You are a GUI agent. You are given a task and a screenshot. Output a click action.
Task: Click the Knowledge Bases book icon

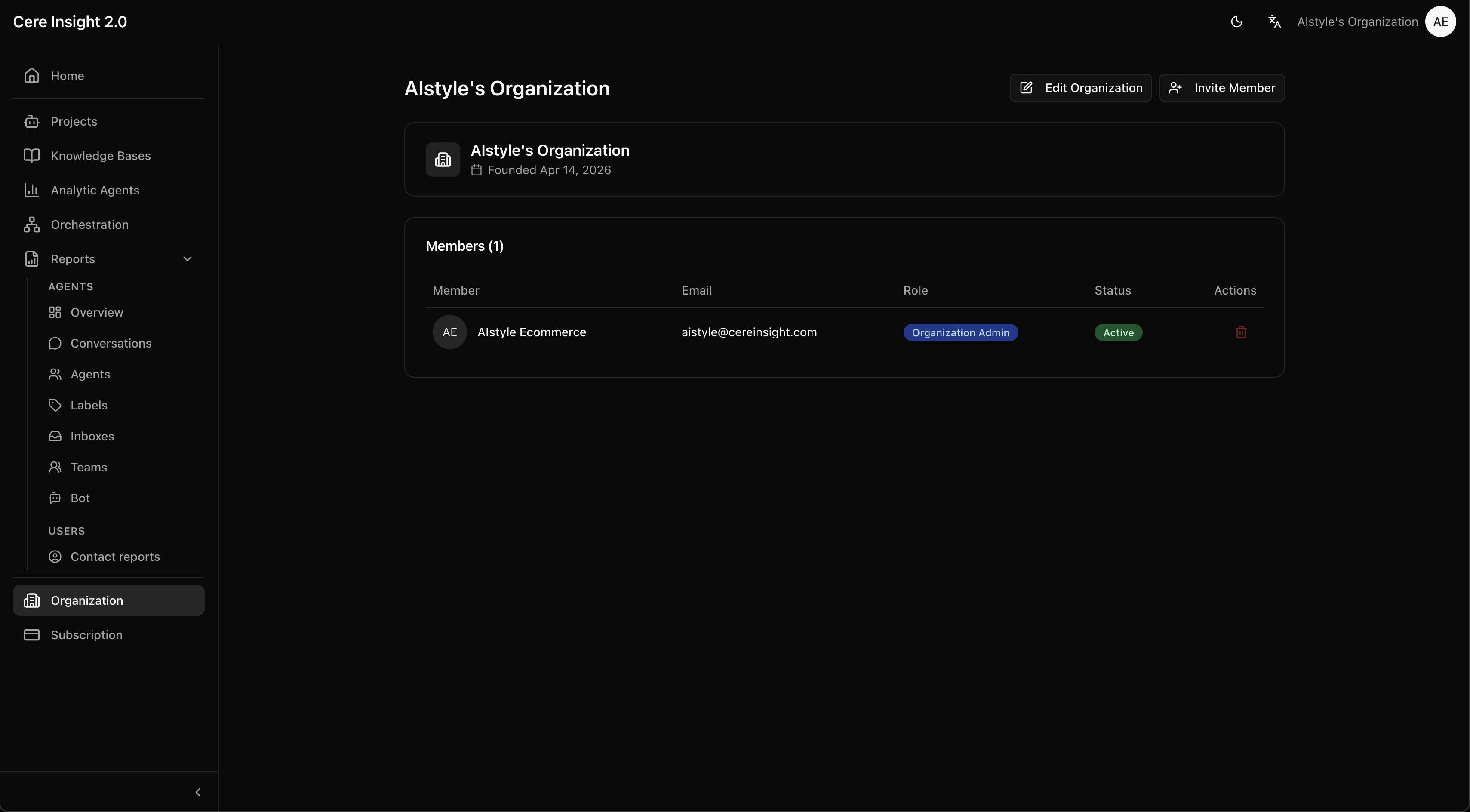31,155
